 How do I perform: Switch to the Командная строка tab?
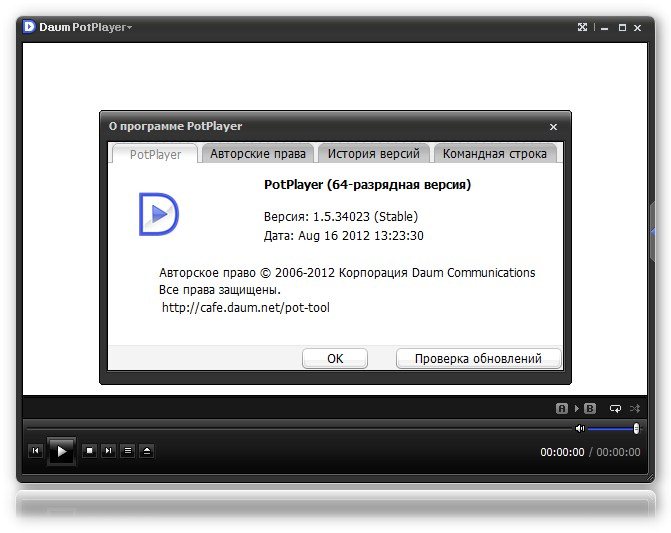495,154
